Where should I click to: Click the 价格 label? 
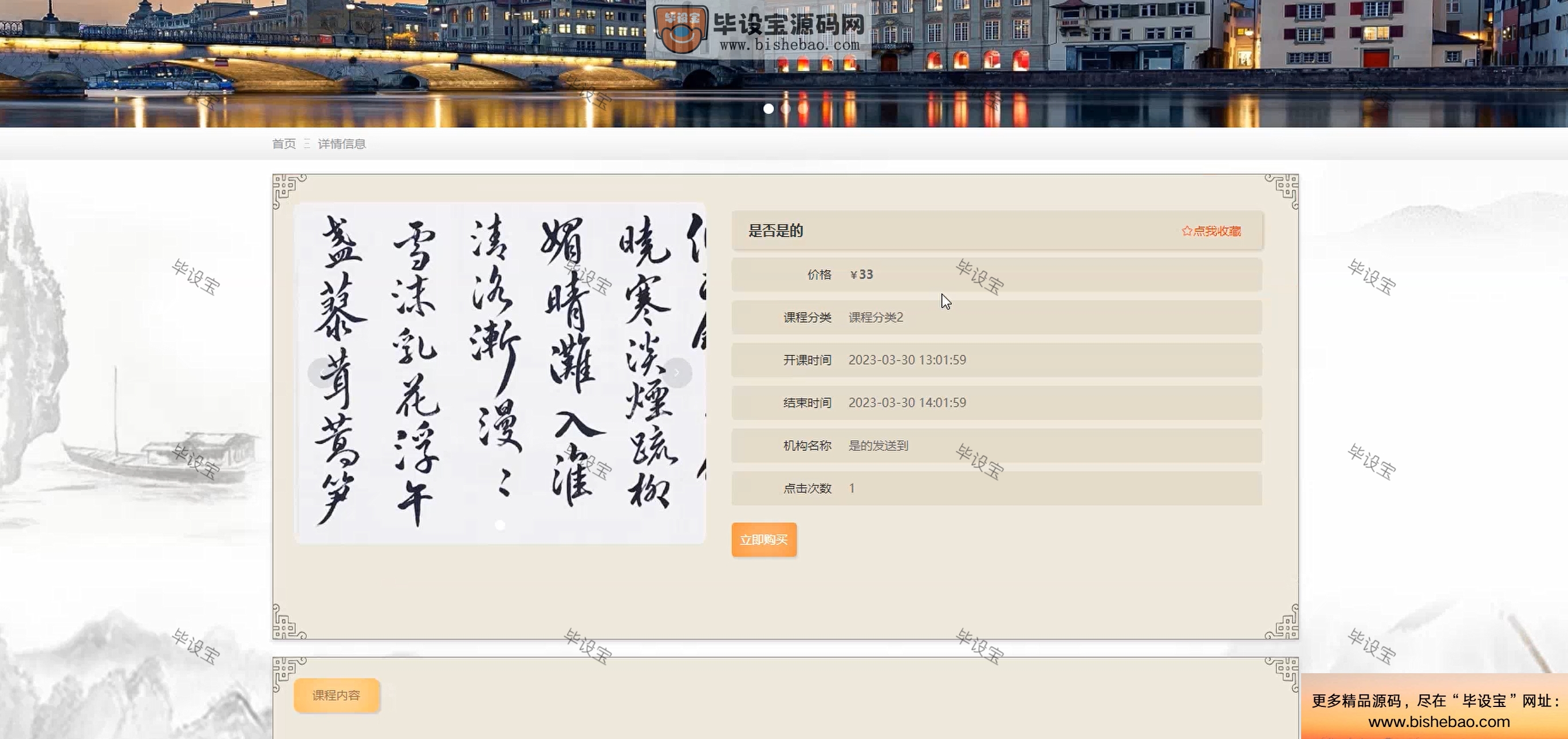820,274
